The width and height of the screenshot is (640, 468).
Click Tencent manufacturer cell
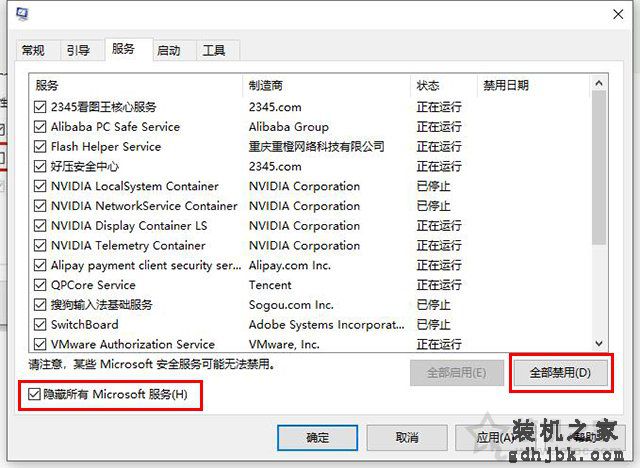(270, 285)
